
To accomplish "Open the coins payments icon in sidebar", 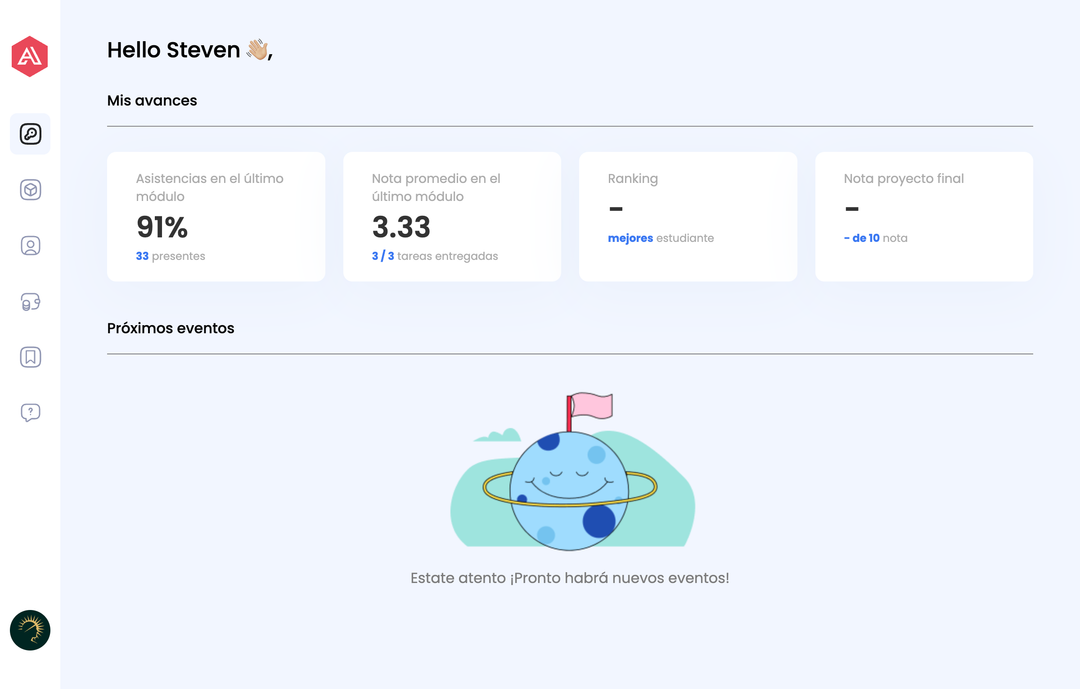I will pyautogui.click(x=30, y=302).
